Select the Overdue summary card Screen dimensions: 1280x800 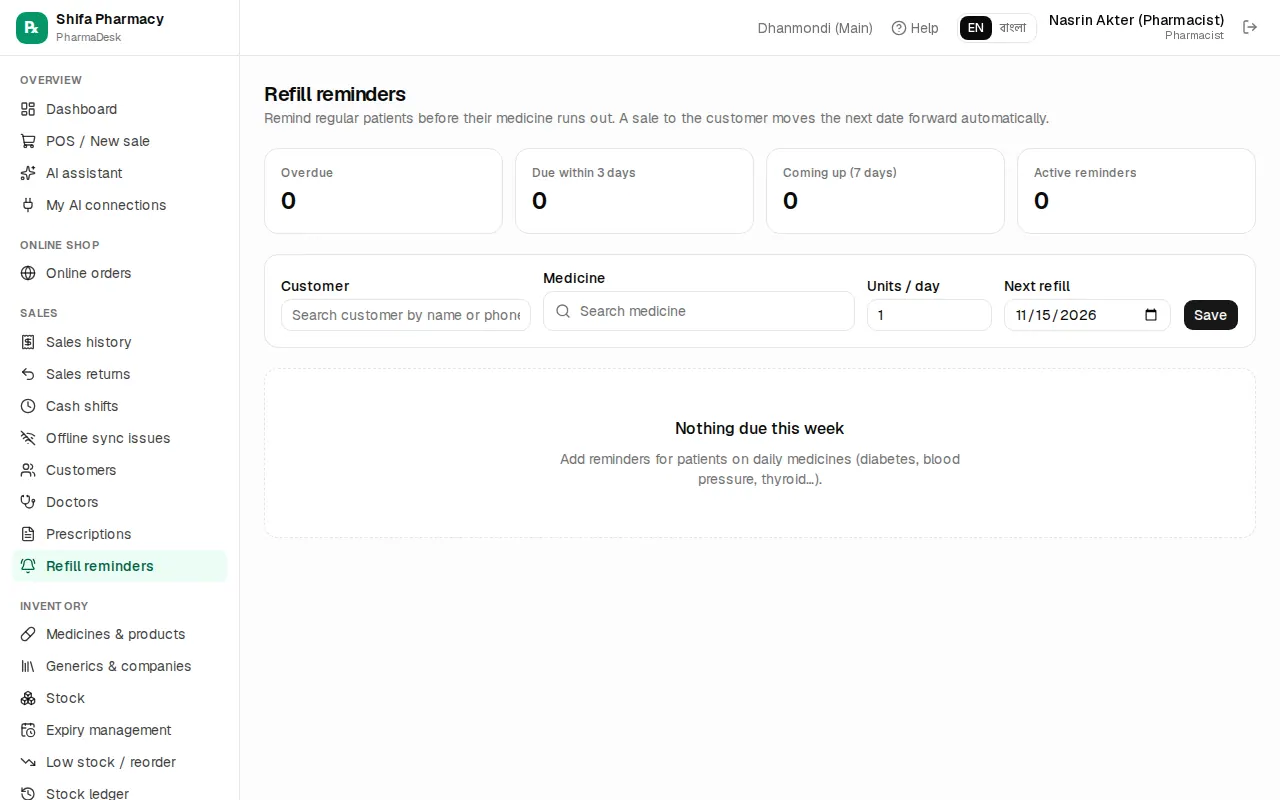(x=383, y=191)
